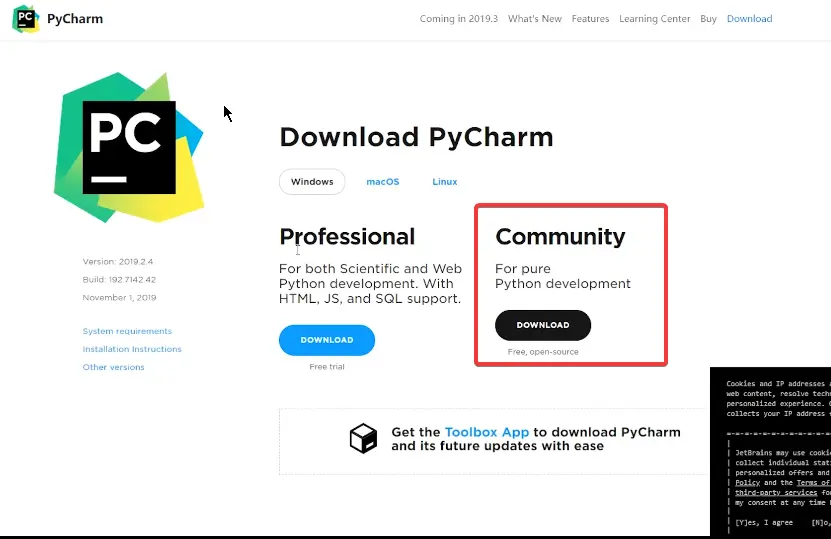Click the Build: 192.7142.42 text
The width and height of the screenshot is (831, 539).
pos(119,280)
